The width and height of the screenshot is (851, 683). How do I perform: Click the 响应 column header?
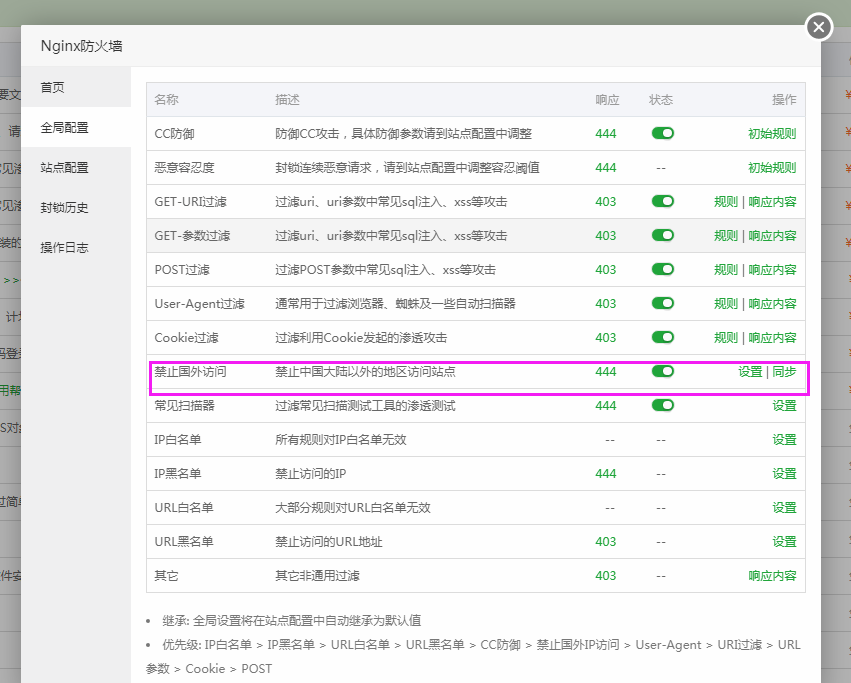[607, 100]
